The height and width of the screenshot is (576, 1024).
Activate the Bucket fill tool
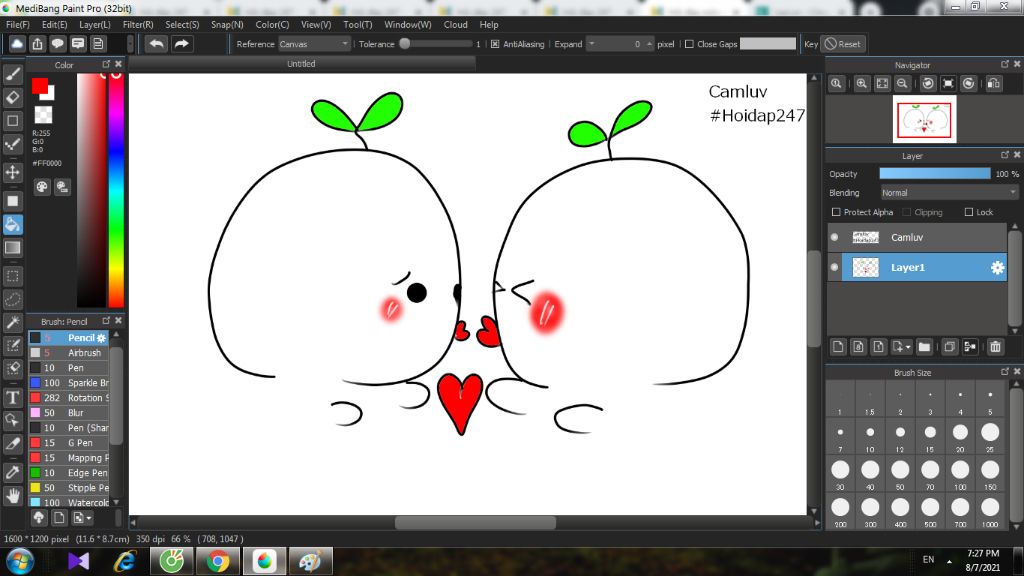click(12, 224)
